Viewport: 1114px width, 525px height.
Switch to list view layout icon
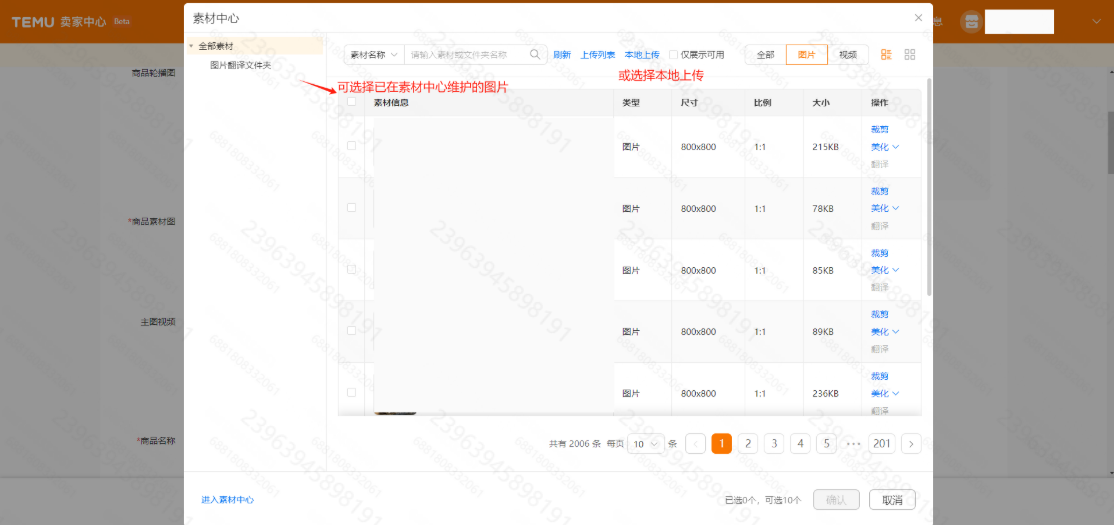point(886,55)
